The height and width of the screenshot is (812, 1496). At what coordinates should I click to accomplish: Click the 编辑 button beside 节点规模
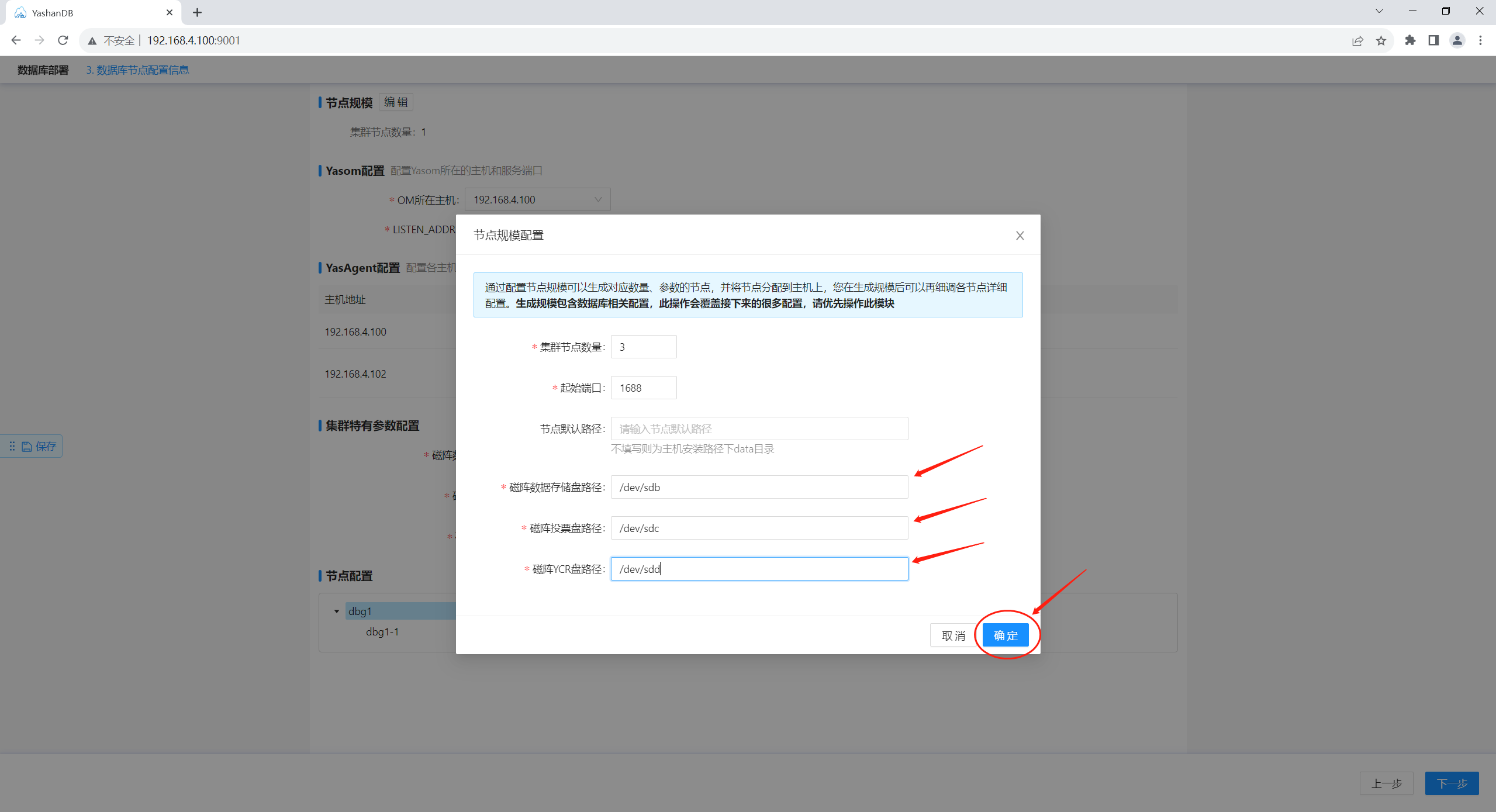pyautogui.click(x=396, y=102)
